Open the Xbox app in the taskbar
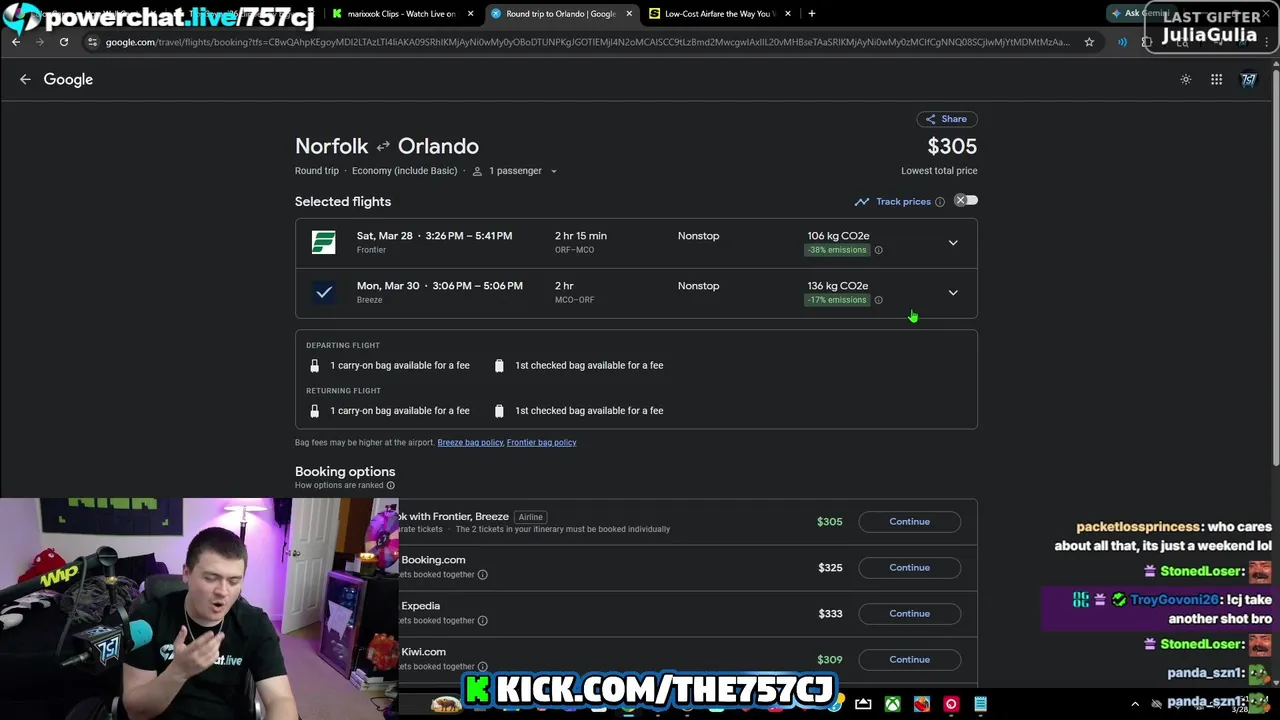The width and height of the screenshot is (1280, 720). (x=892, y=704)
